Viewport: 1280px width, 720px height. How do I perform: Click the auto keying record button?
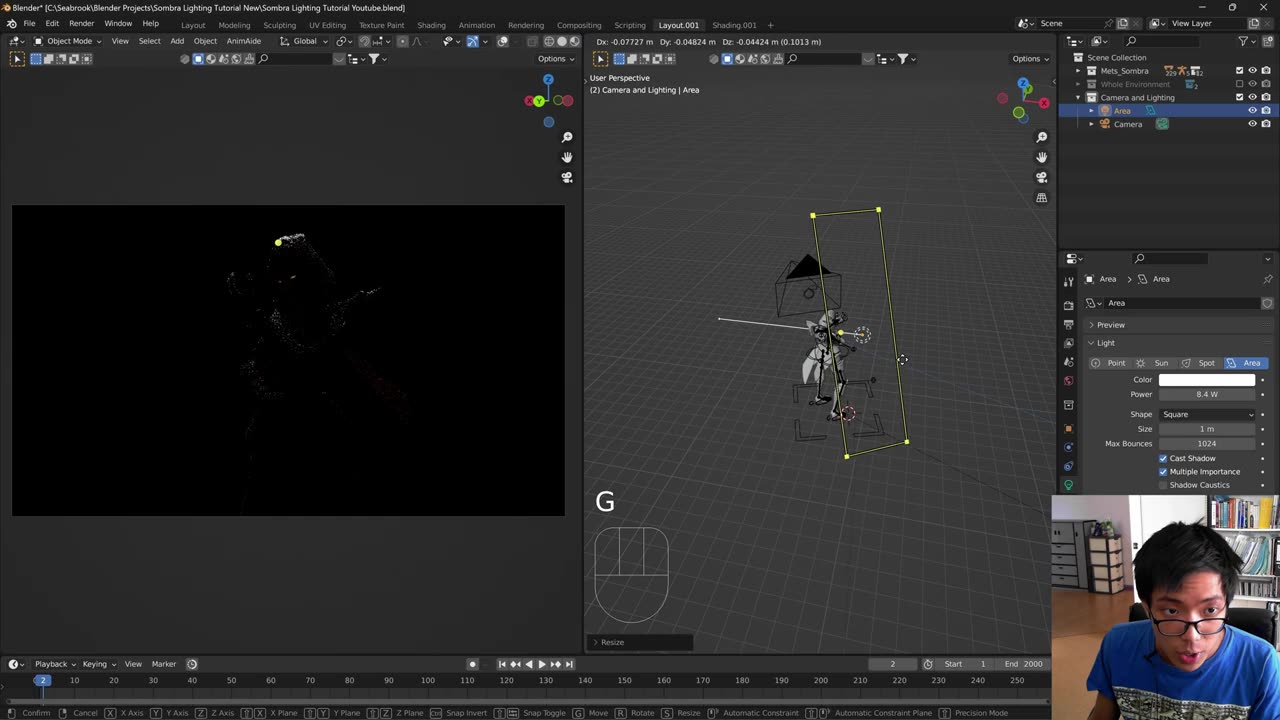473,664
